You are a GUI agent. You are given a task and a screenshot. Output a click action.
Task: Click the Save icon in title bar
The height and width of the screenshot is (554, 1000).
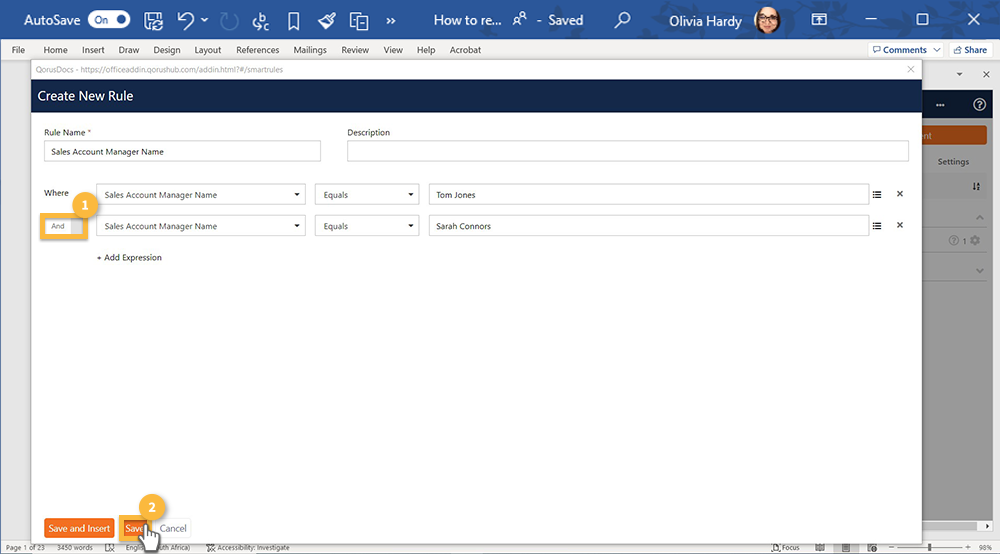tap(153, 20)
